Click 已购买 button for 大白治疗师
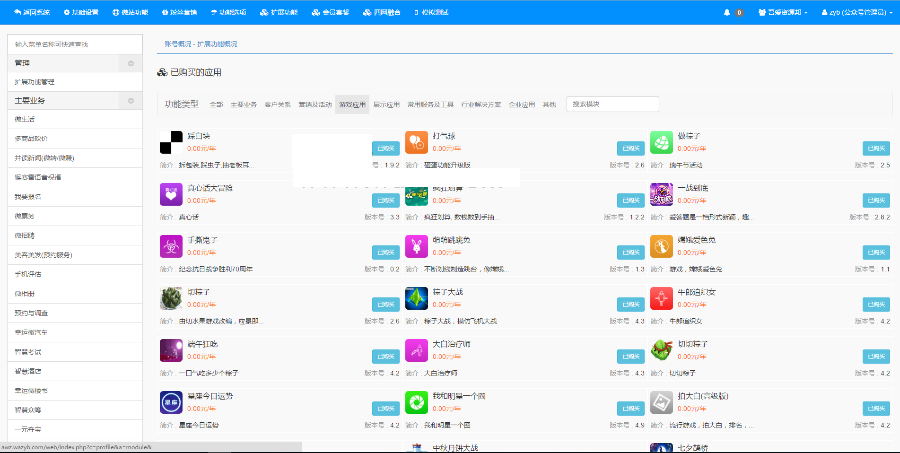 [631, 356]
